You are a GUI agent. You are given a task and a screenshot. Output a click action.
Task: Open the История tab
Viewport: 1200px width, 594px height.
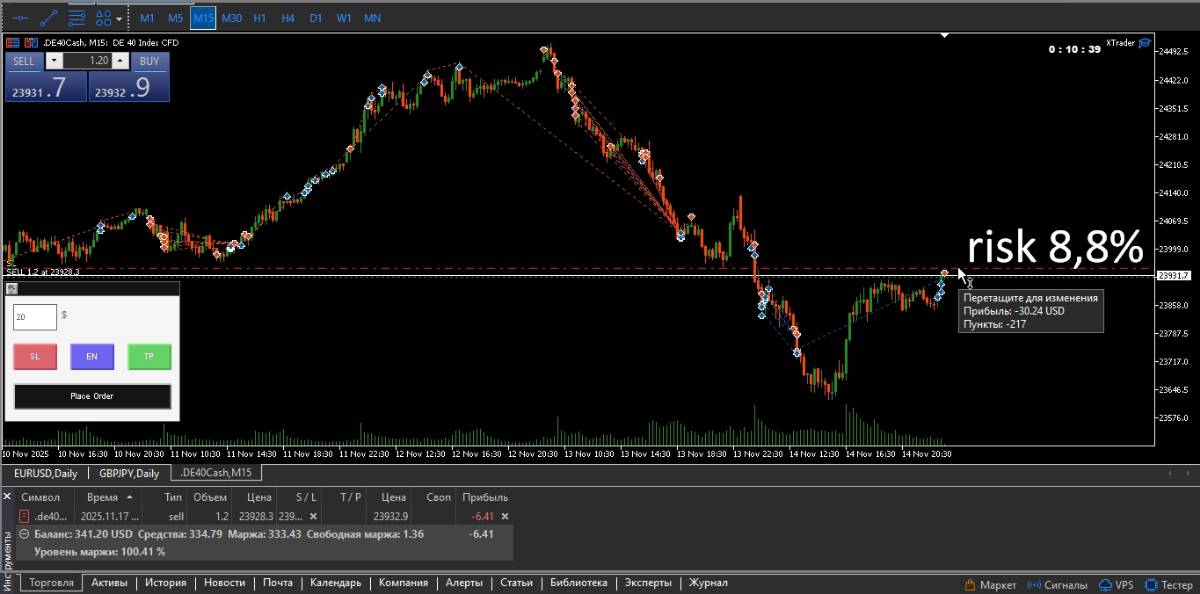(x=165, y=583)
